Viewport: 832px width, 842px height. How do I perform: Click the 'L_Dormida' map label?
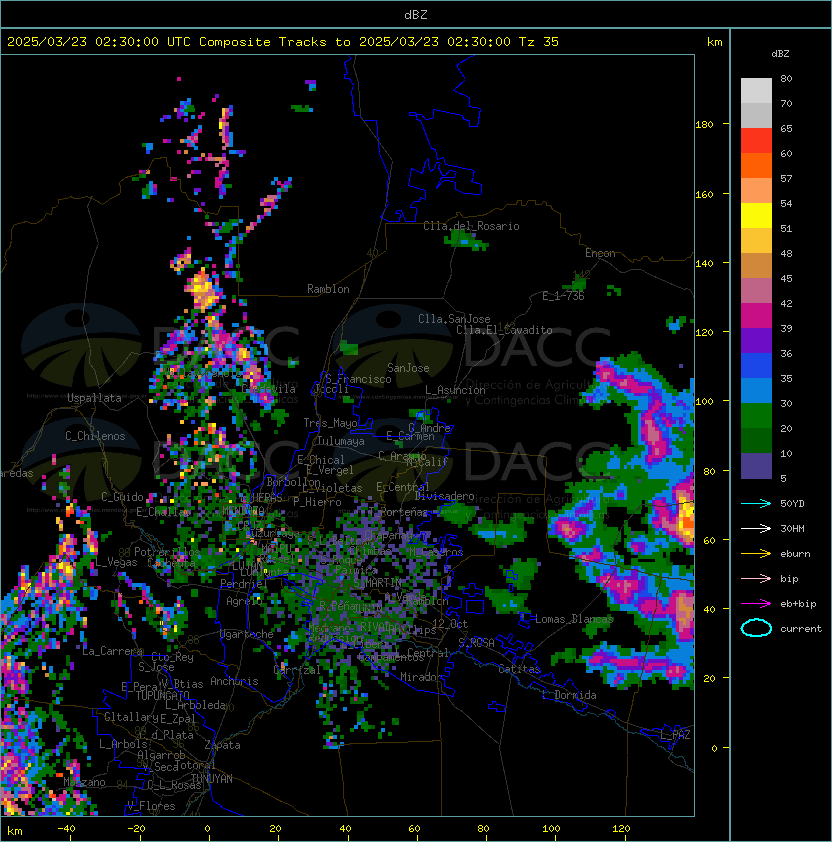pyautogui.click(x=569, y=695)
